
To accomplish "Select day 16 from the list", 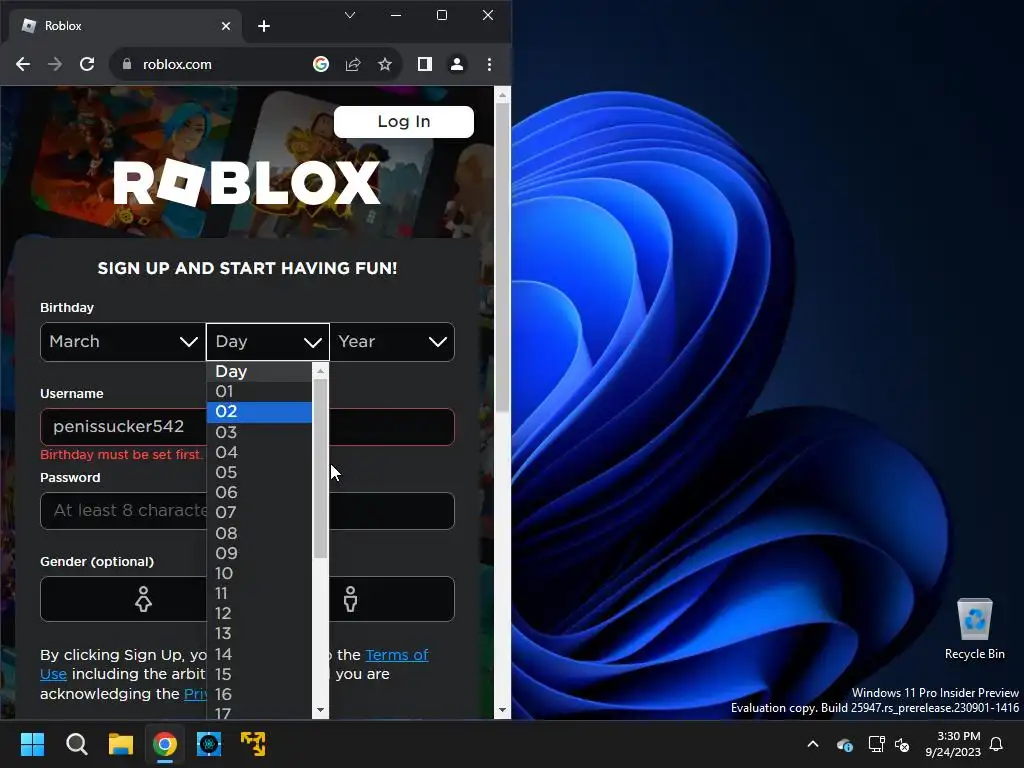I will [259, 694].
